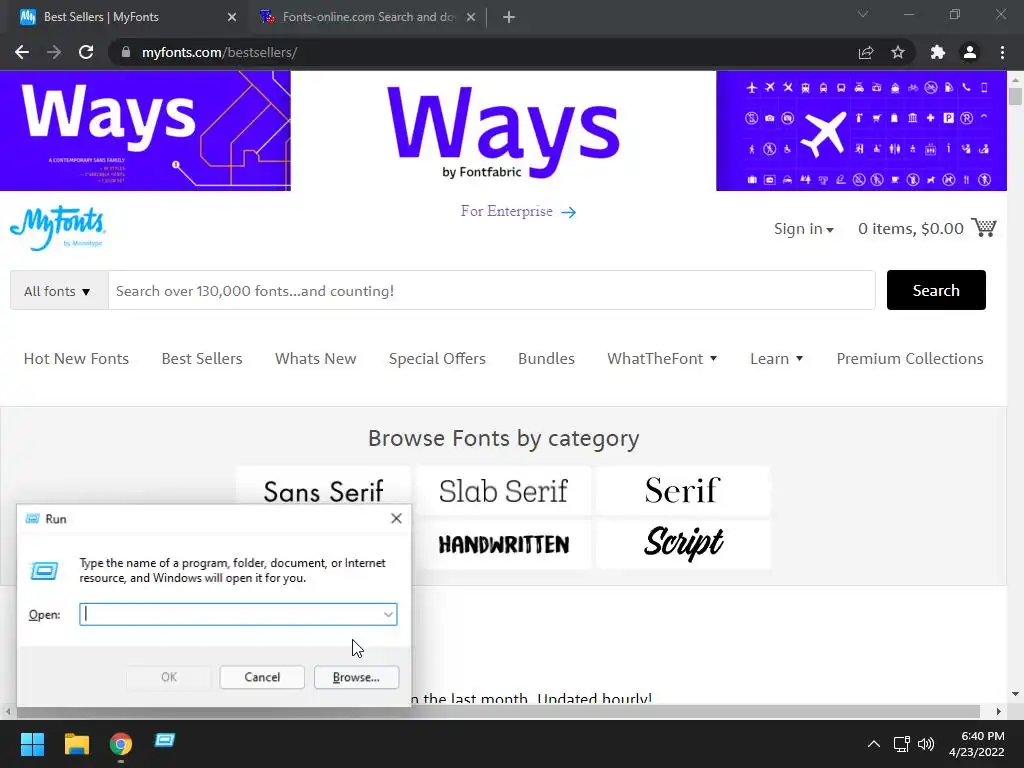Open the All fonts filter dropdown
The image size is (1024, 768).
coord(58,291)
